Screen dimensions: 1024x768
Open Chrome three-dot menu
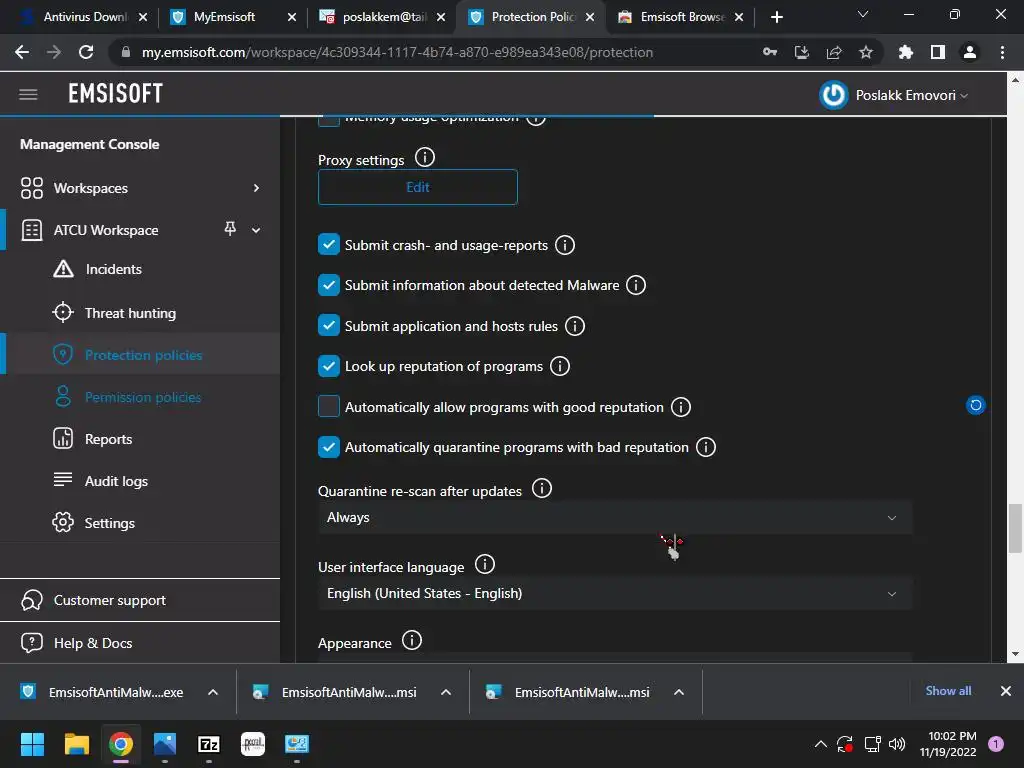click(1002, 52)
